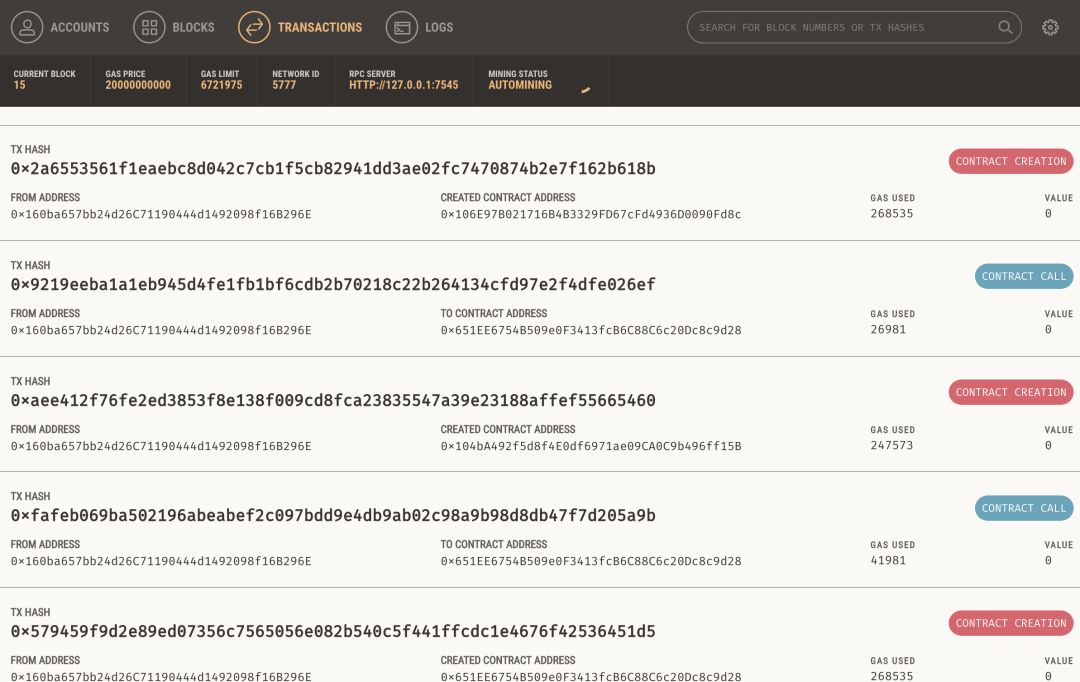
Task: Click CONTRACT CREATION badge on 0x2a65 transaction
Action: click(x=1010, y=161)
